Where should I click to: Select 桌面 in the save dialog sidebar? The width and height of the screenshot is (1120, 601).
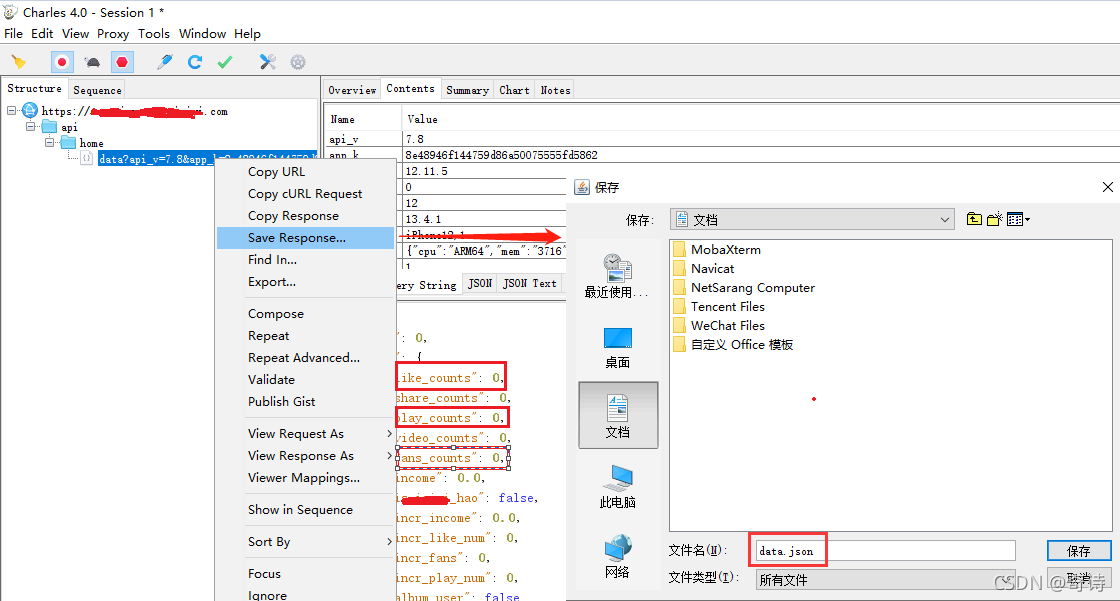tap(618, 347)
